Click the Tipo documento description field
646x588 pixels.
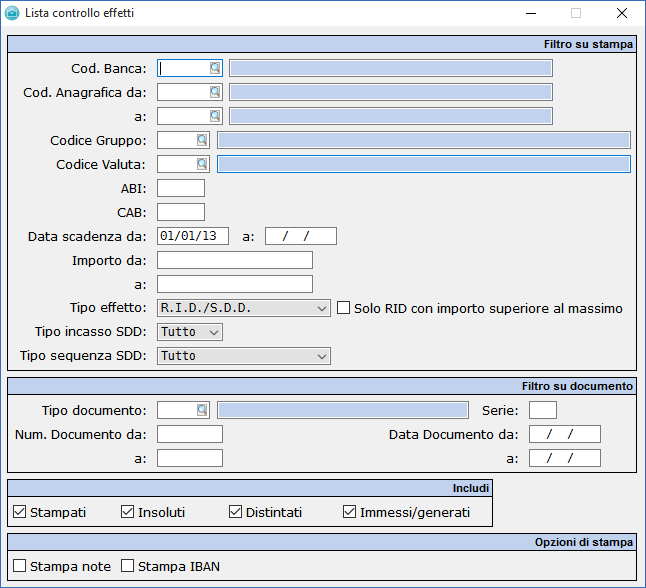pos(343,410)
